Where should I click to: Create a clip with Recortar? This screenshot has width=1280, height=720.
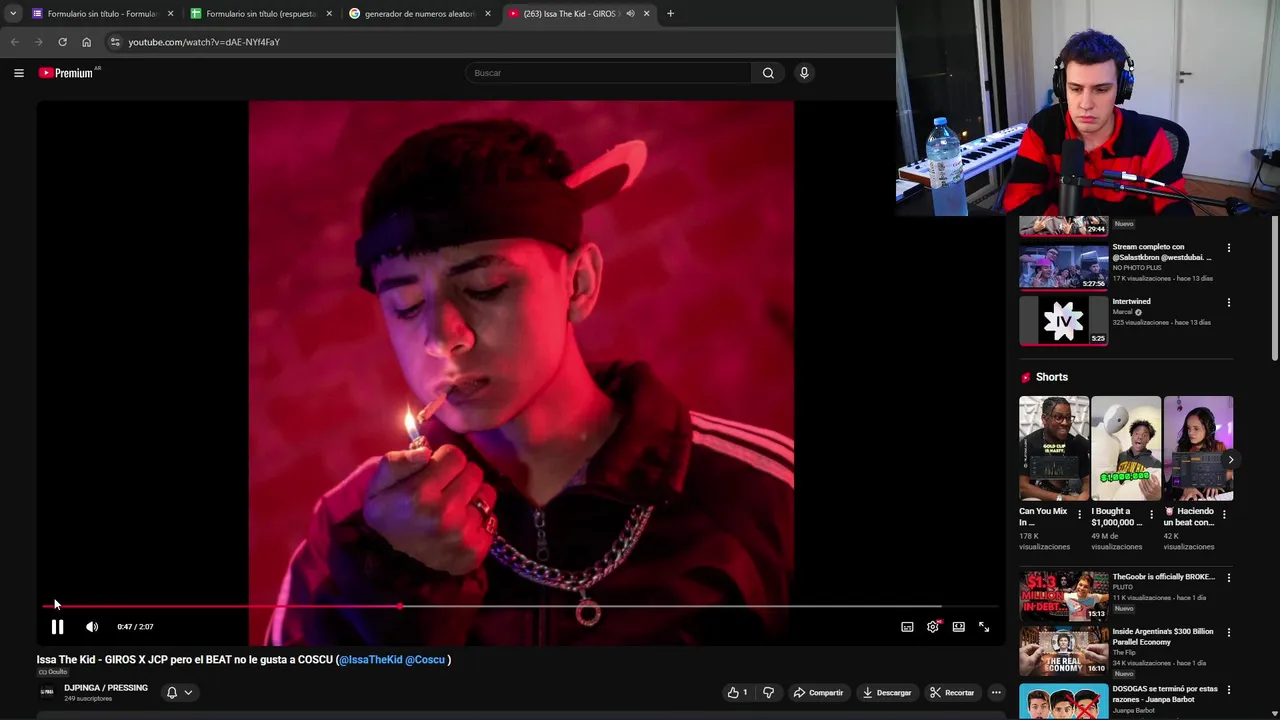pyautogui.click(x=952, y=692)
